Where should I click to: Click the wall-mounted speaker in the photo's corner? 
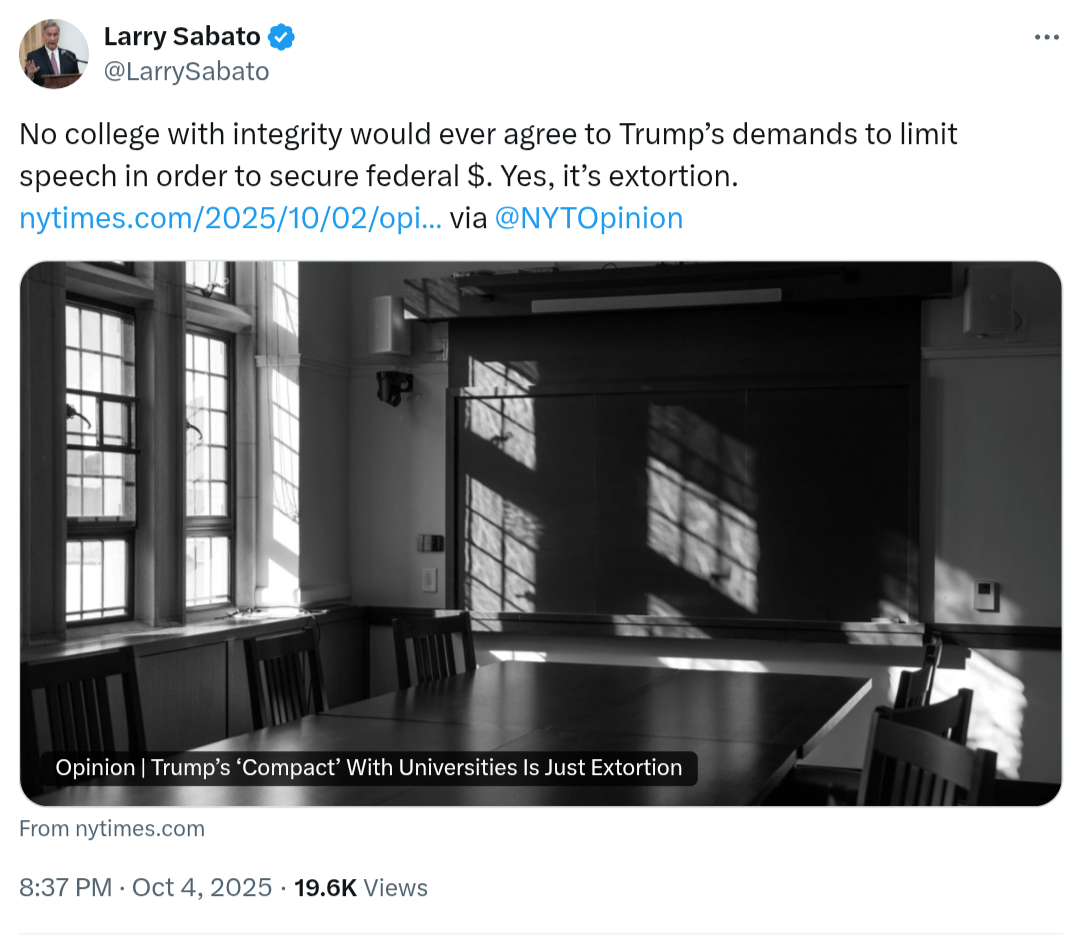(988, 300)
